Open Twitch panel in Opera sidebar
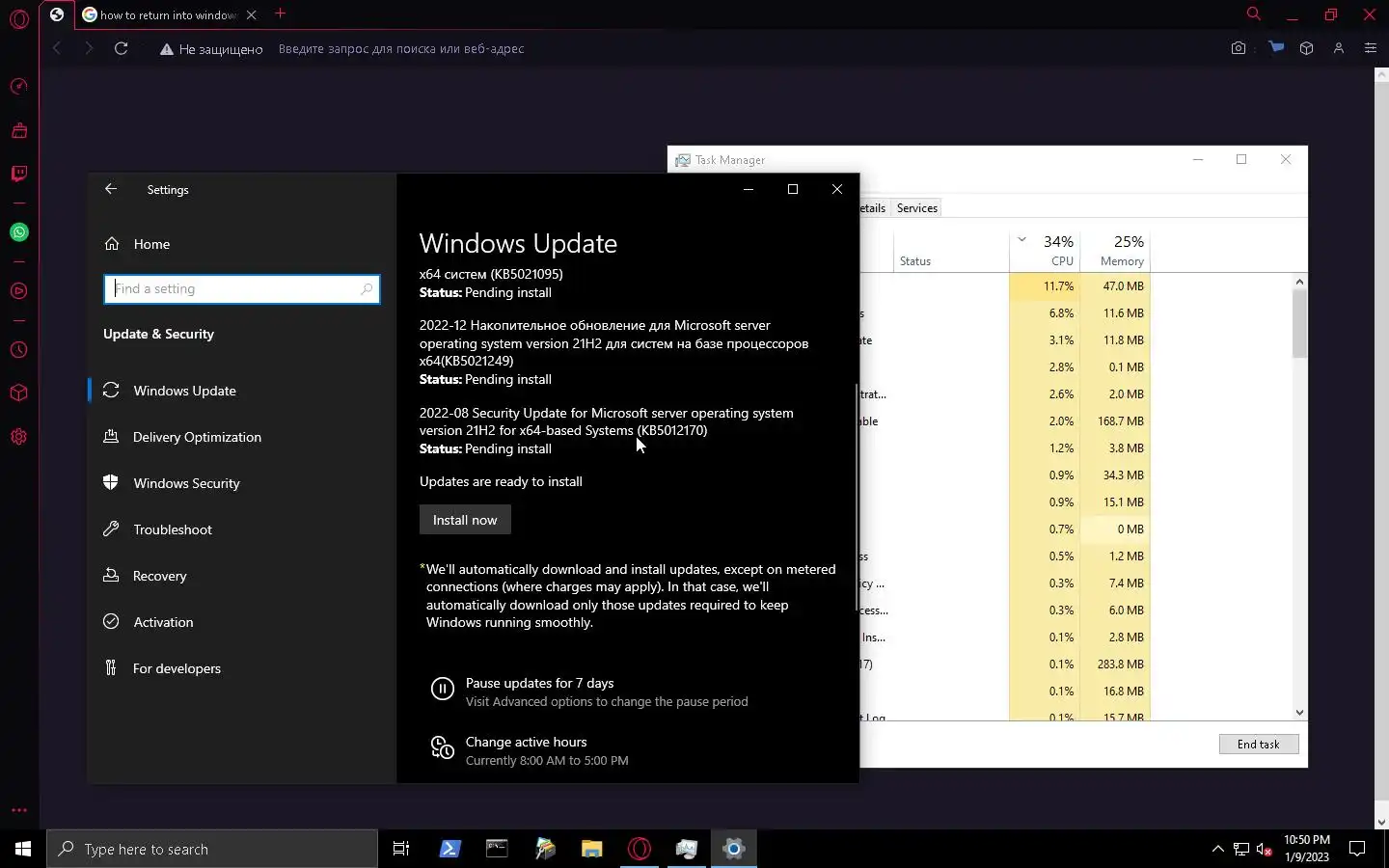Screen dimensions: 1389x868 point(18,174)
